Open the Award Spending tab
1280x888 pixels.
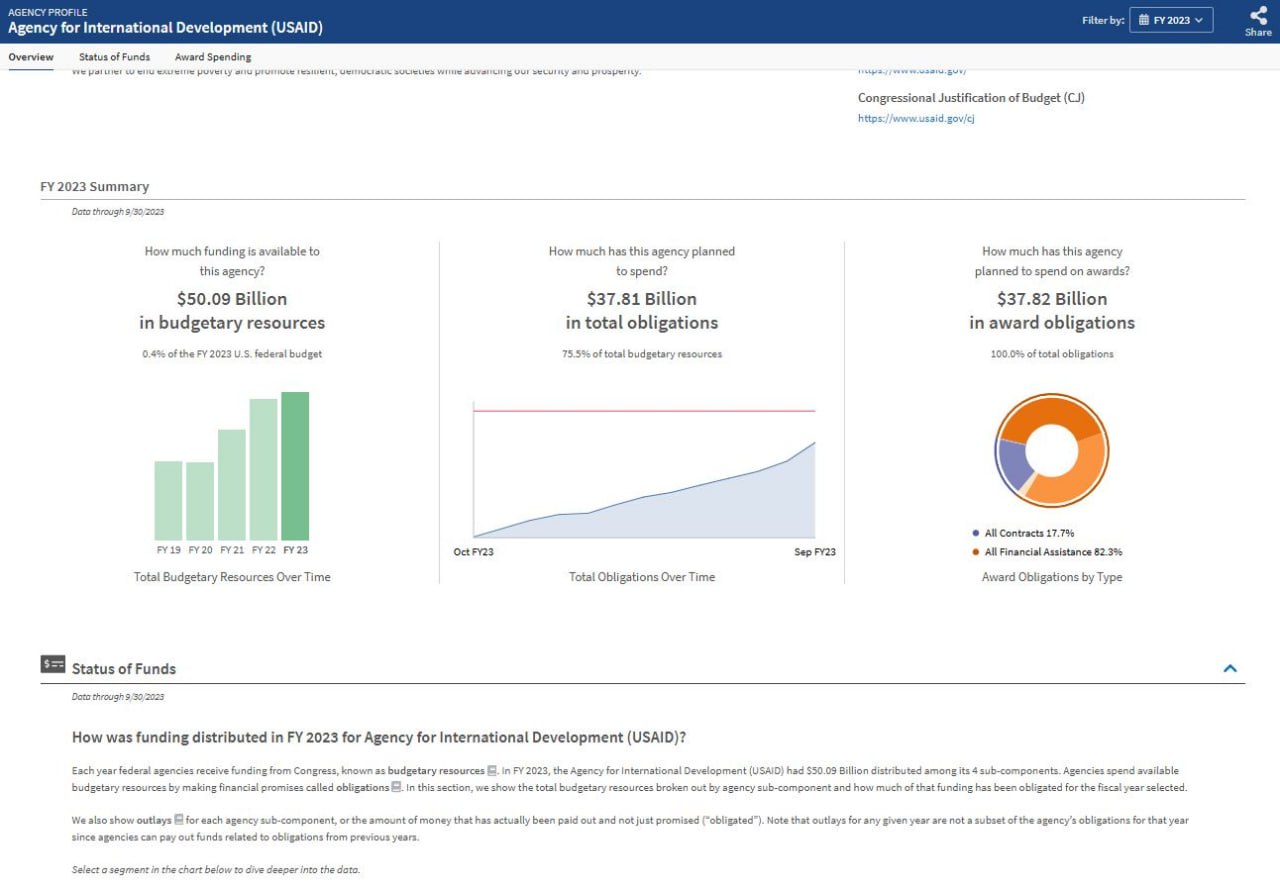(213, 57)
